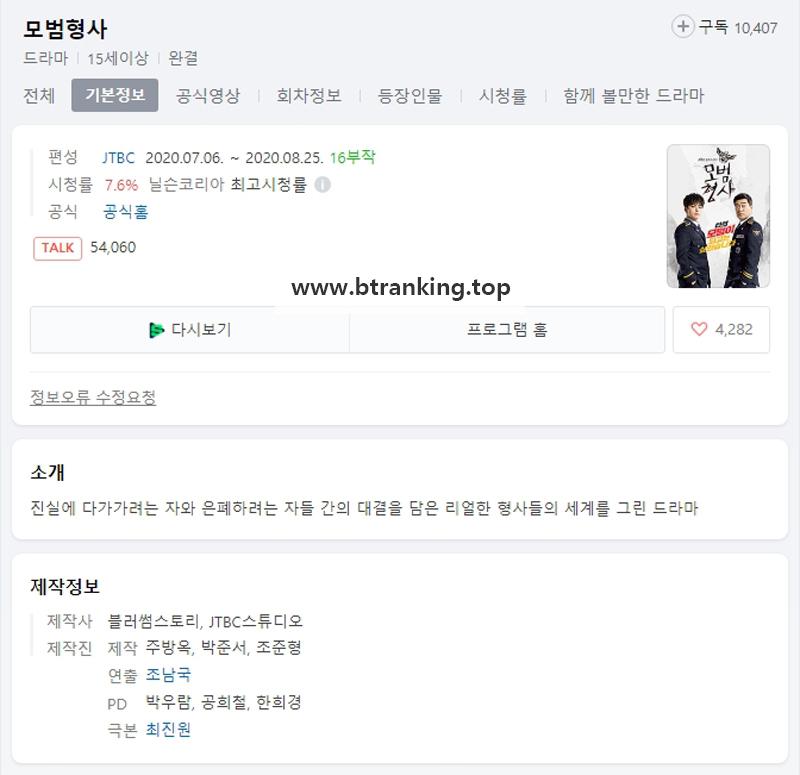Open the 모범형사 poster thumbnail

[718, 216]
